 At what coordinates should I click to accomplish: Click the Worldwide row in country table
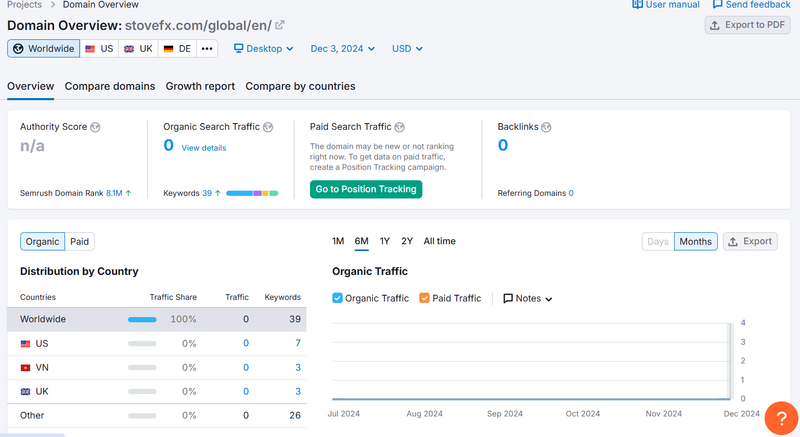tap(157, 319)
